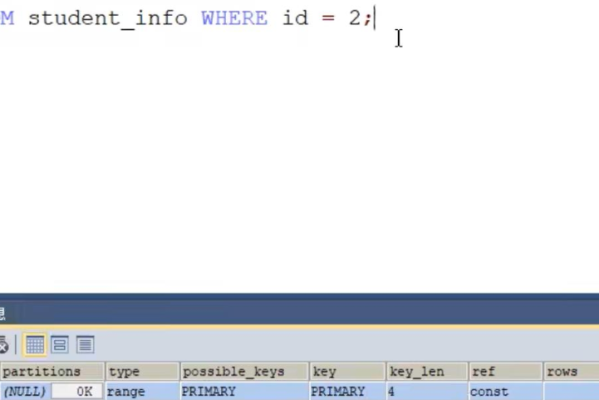Switch results to grid view
Screen dimensions: 599x400
[x=35, y=345]
